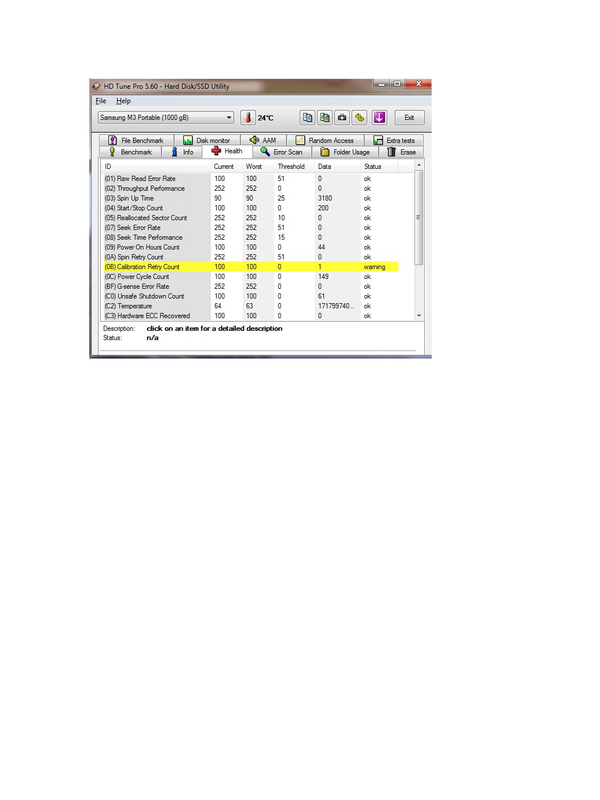This screenshot has height=800, width=600.
Task: Open the File menu
Action: pos(101,101)
